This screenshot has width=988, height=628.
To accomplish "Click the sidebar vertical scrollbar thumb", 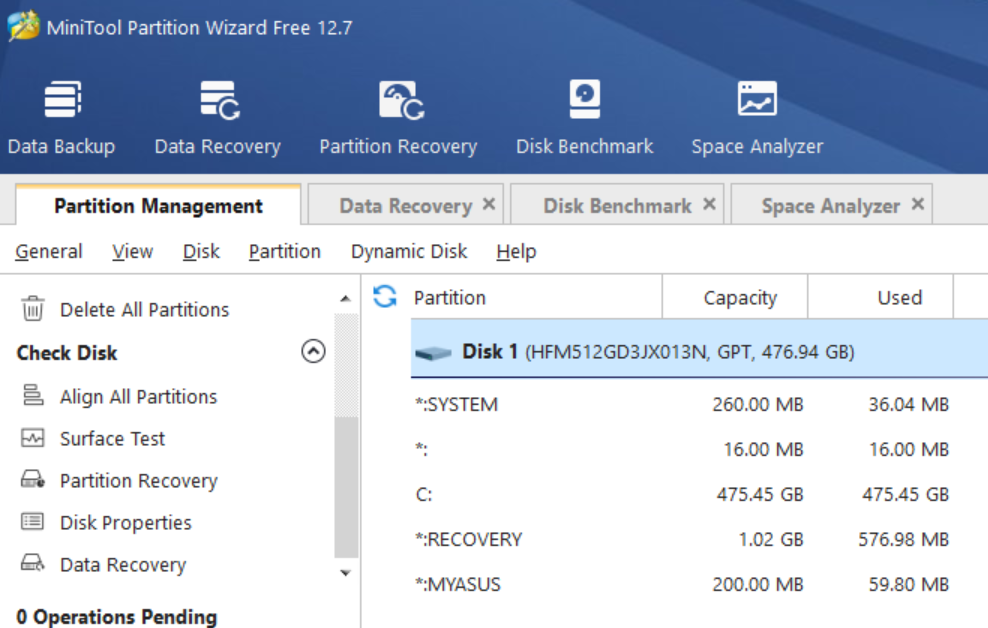I will point(346,486).
